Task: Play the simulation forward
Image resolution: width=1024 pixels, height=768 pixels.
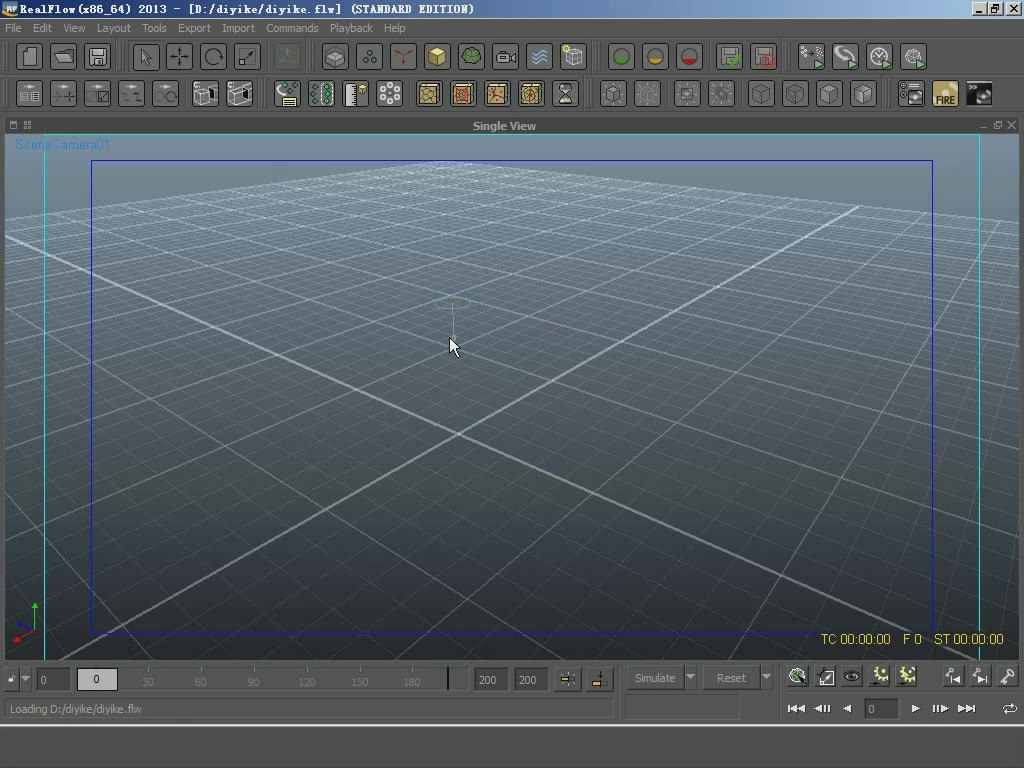Action: point(915,709)
